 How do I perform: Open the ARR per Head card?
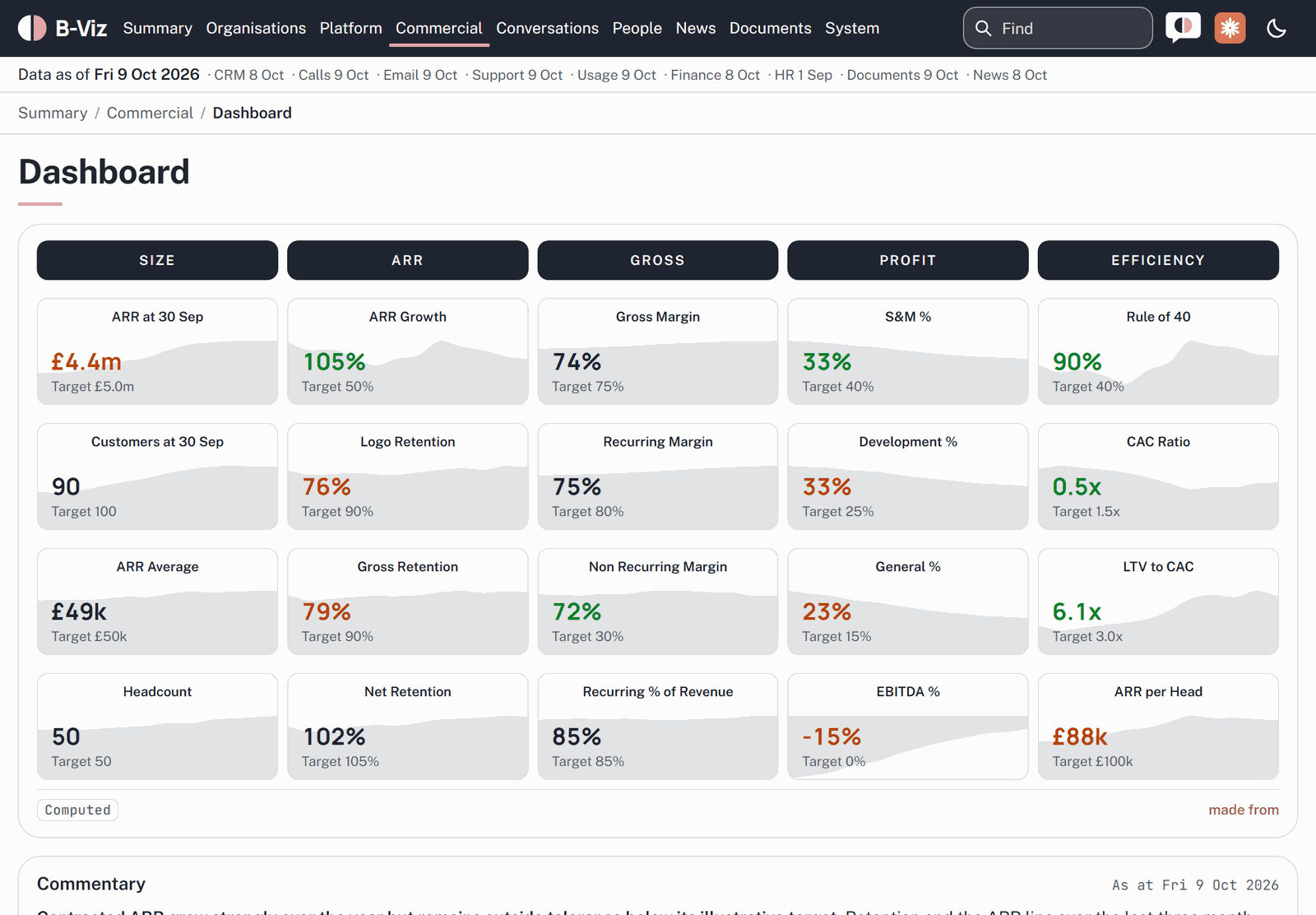click(x=1158, y=727)
